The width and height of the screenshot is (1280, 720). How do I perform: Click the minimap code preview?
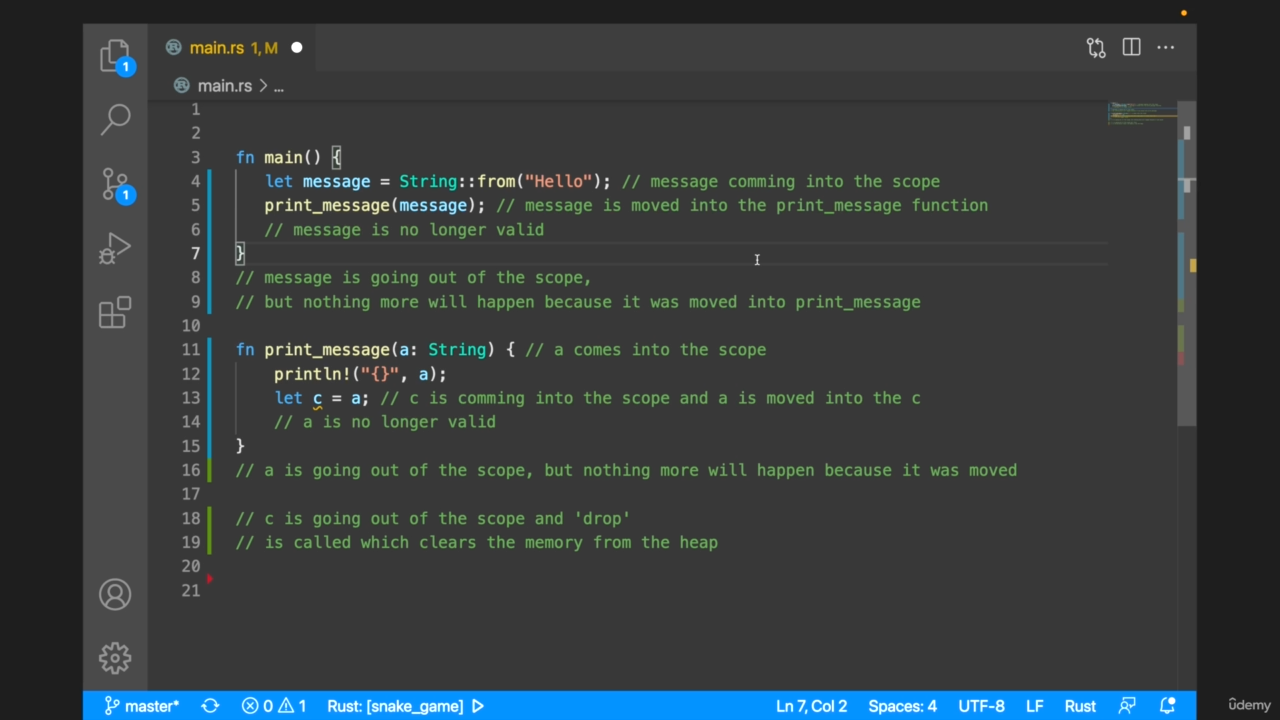click(1141, 113)
